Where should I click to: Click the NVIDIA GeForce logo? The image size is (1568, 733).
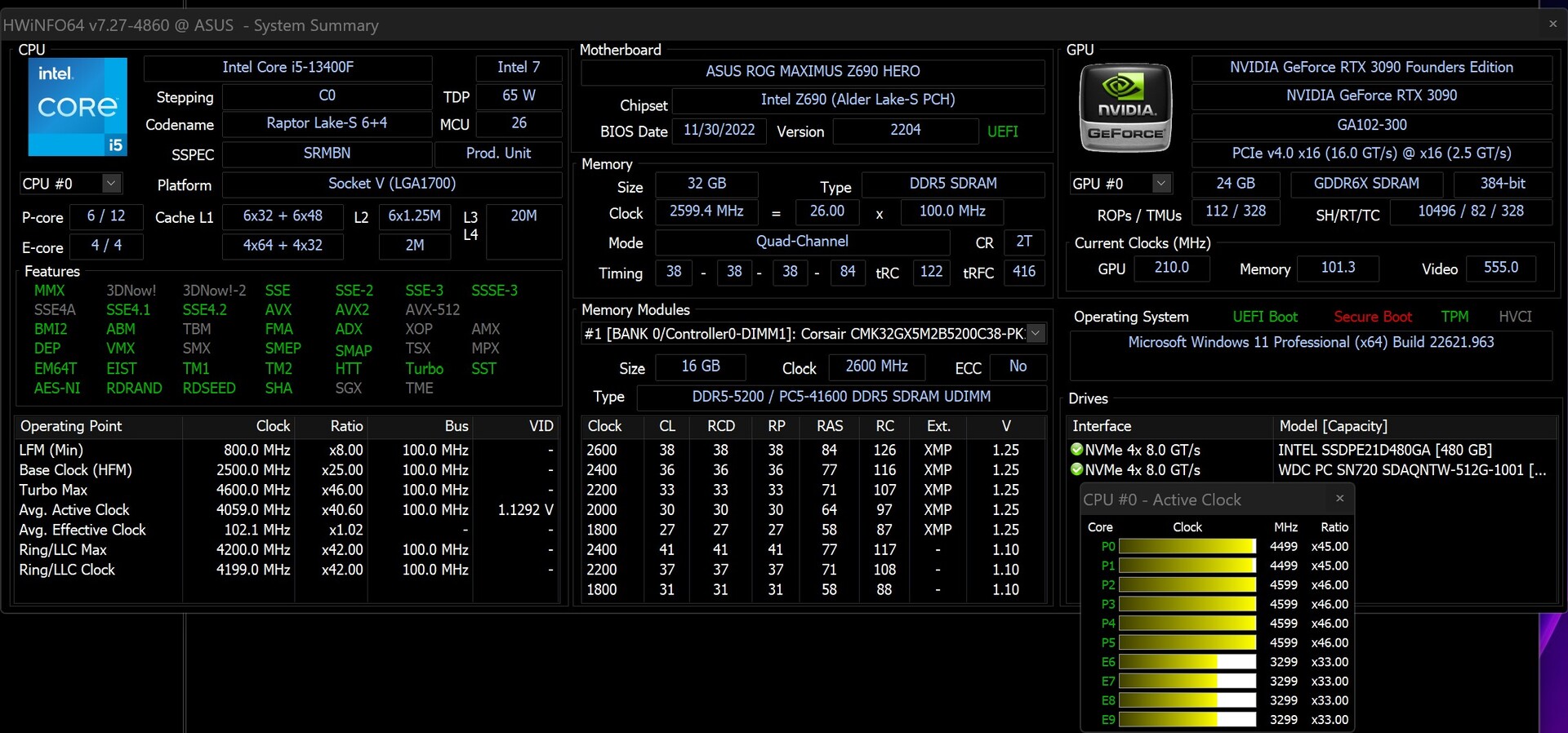pyautogui.click(x=1125, y=108)
